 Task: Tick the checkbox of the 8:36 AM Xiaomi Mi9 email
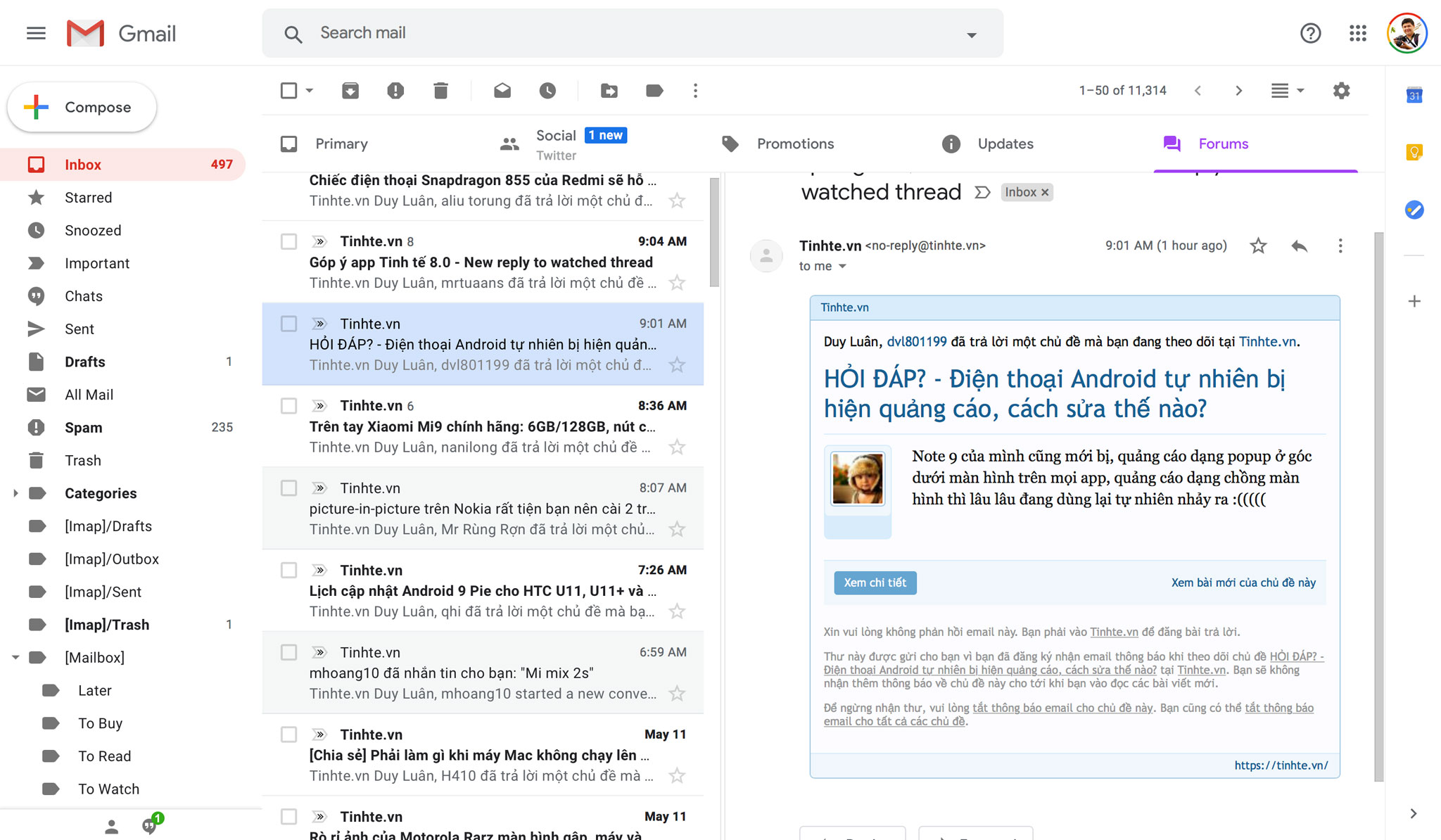tap(288, 406)
